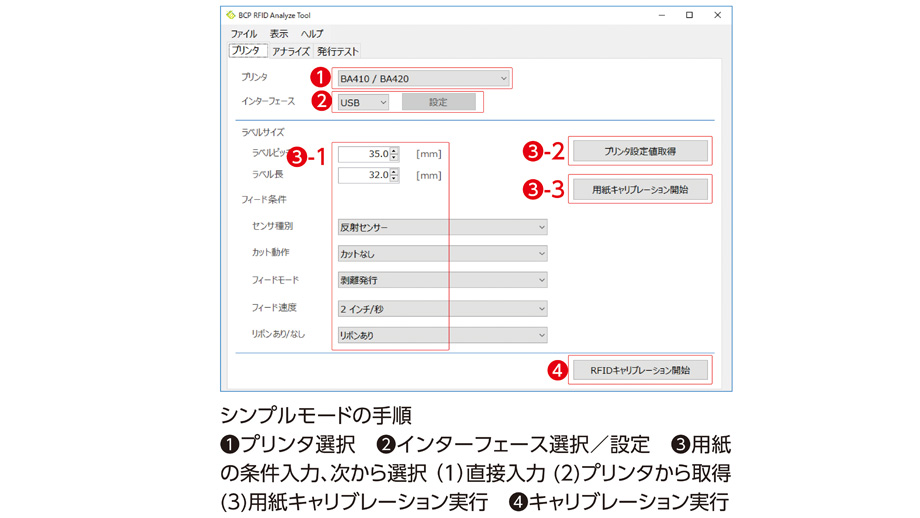This screenshot has width=920, height=518.
Task: Click the BCP RFID Analyze Tool title icon
Action: click(x=232, y=15)
